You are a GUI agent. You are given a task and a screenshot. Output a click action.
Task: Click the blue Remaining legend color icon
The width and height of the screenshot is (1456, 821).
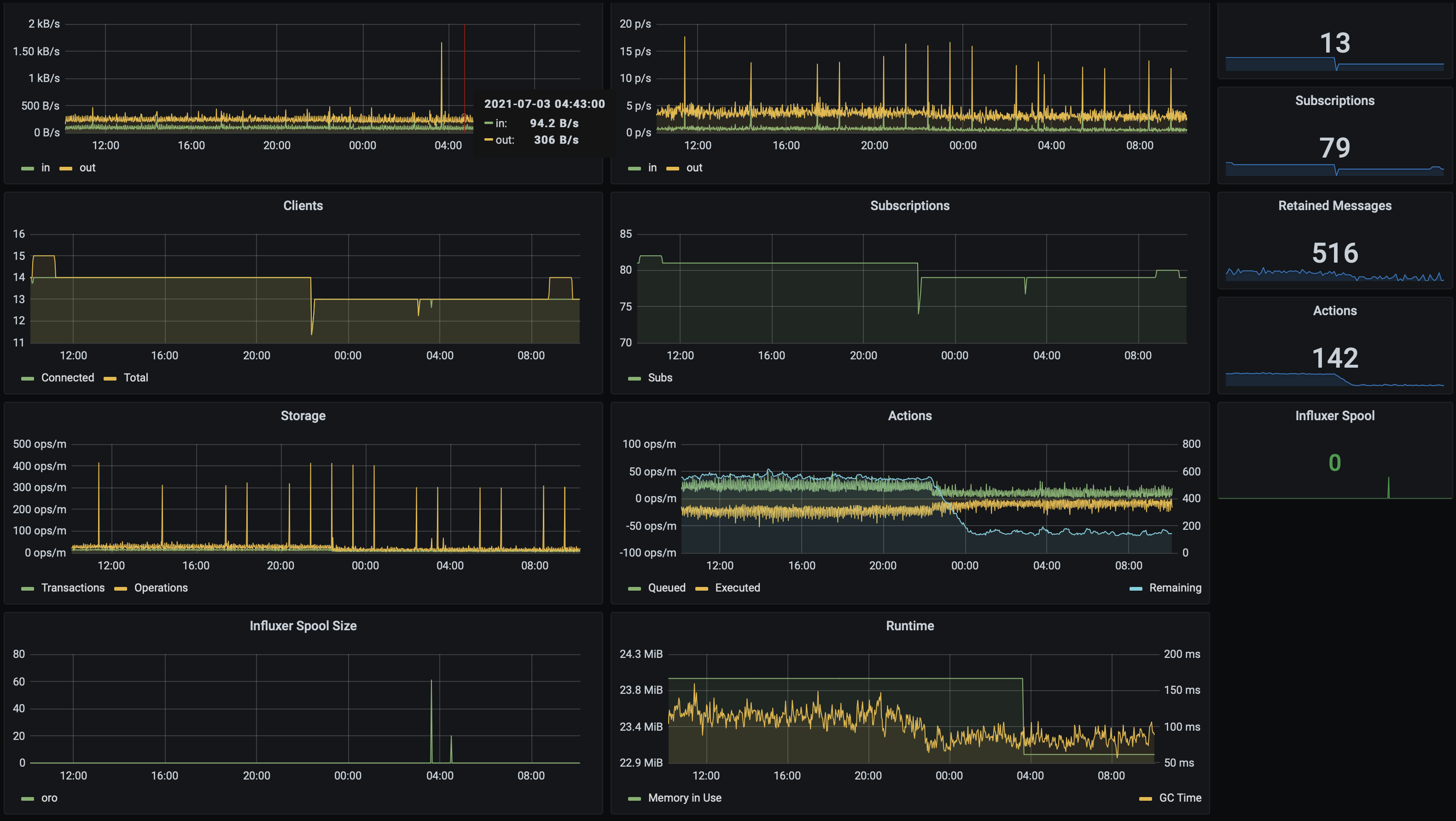[x=1136, y=589]
